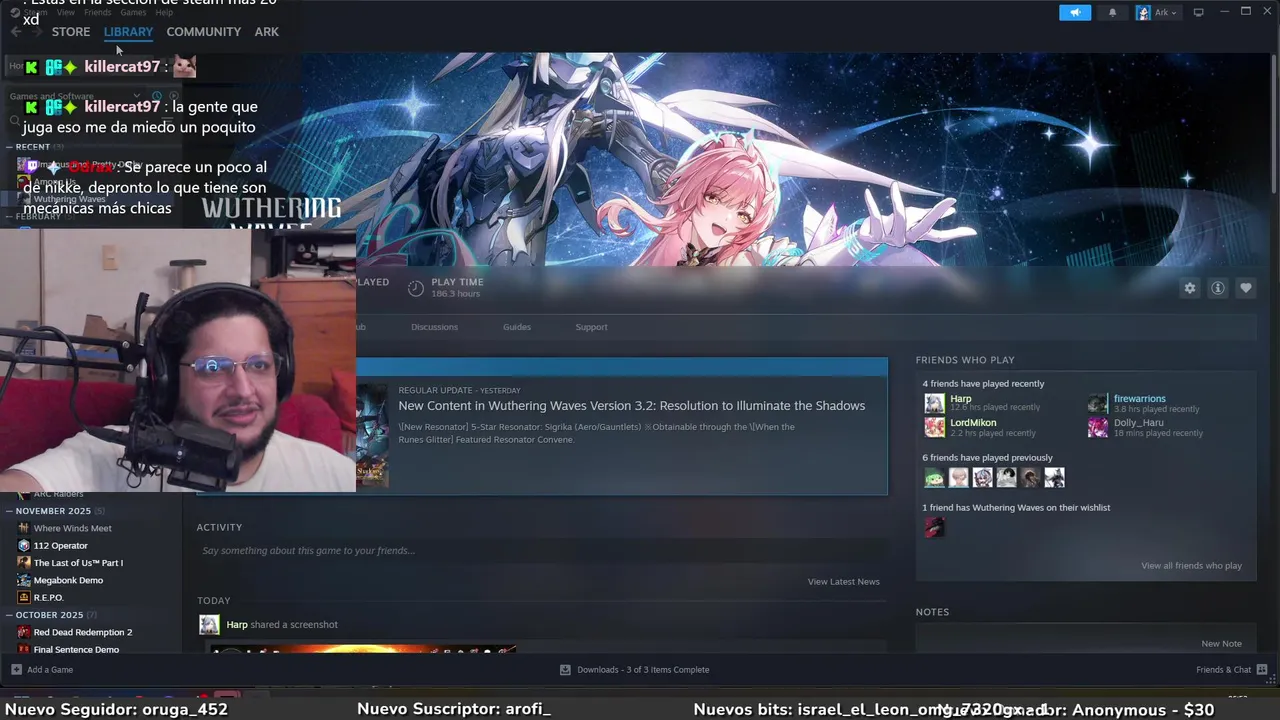1280x720 pixels.
Task: Open the COMMUNITY tab
Action: 204,32
